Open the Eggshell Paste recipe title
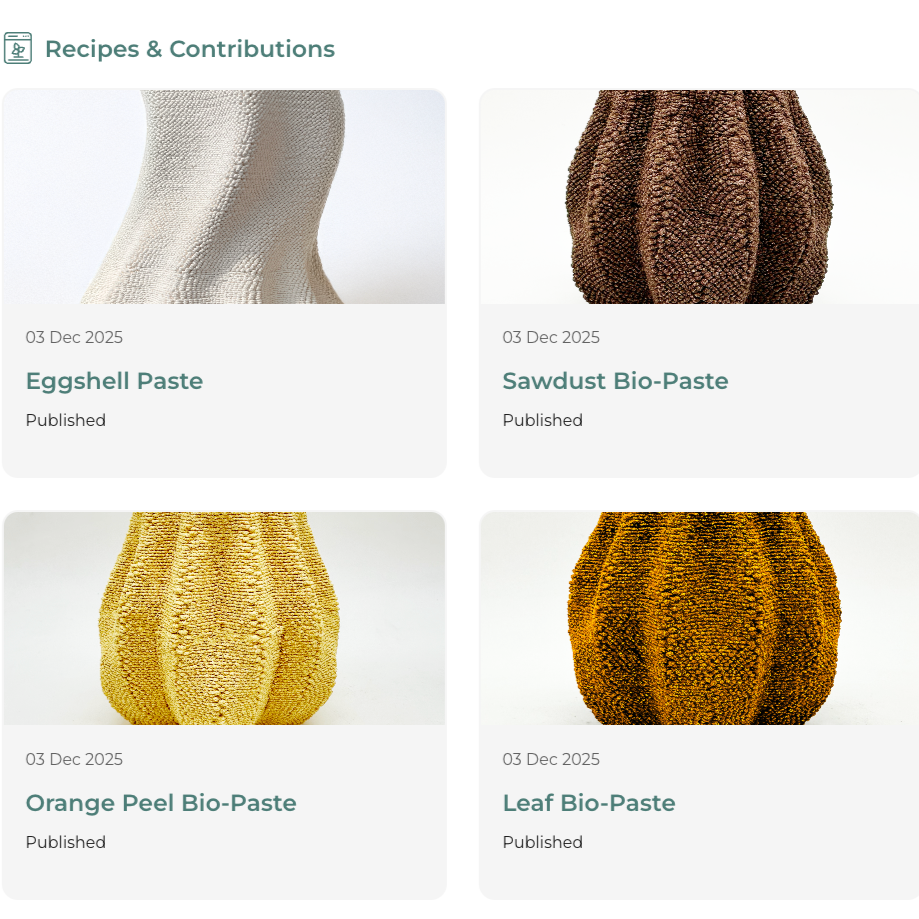 [x=114, y=381]
